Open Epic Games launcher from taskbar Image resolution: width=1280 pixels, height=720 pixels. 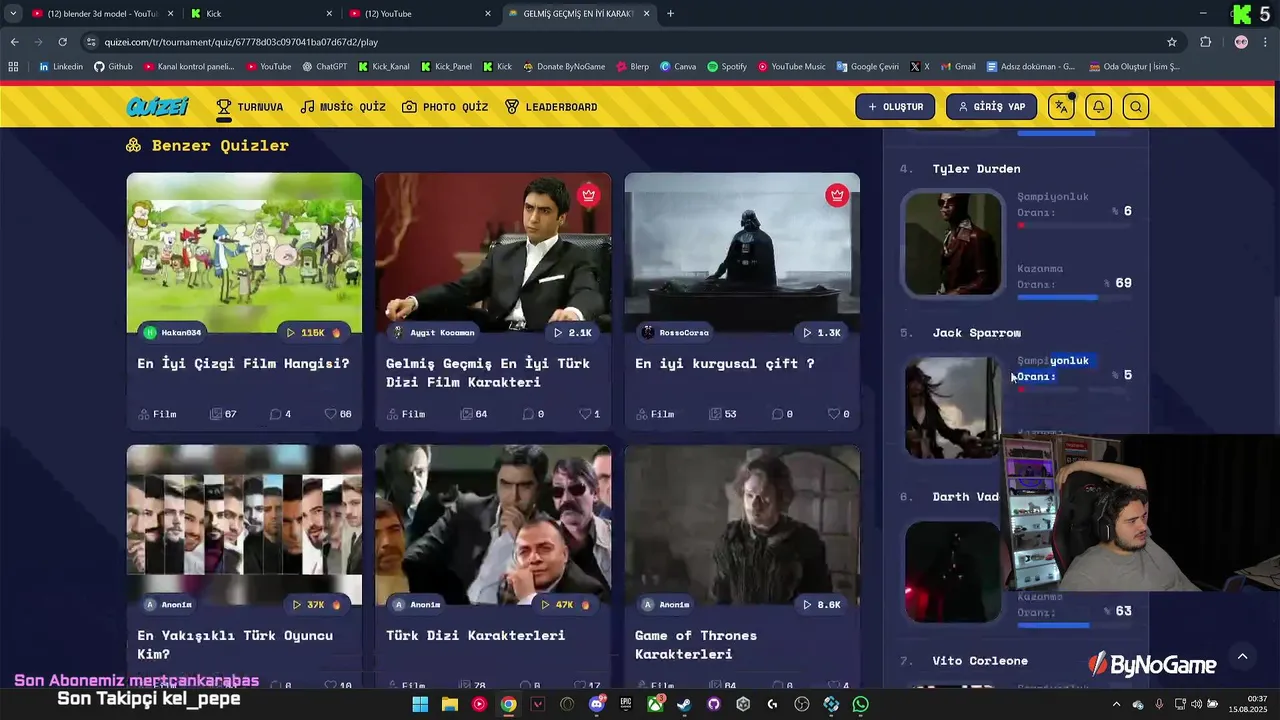click(626, 704)
